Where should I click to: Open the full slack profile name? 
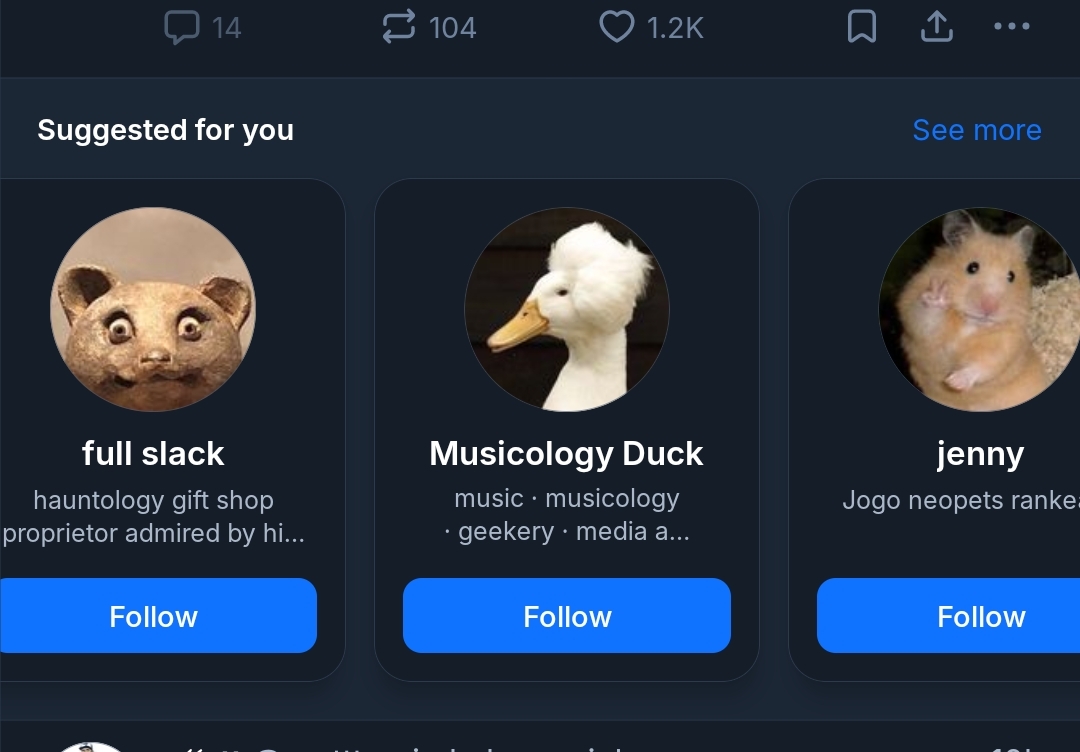coord(153,454)
